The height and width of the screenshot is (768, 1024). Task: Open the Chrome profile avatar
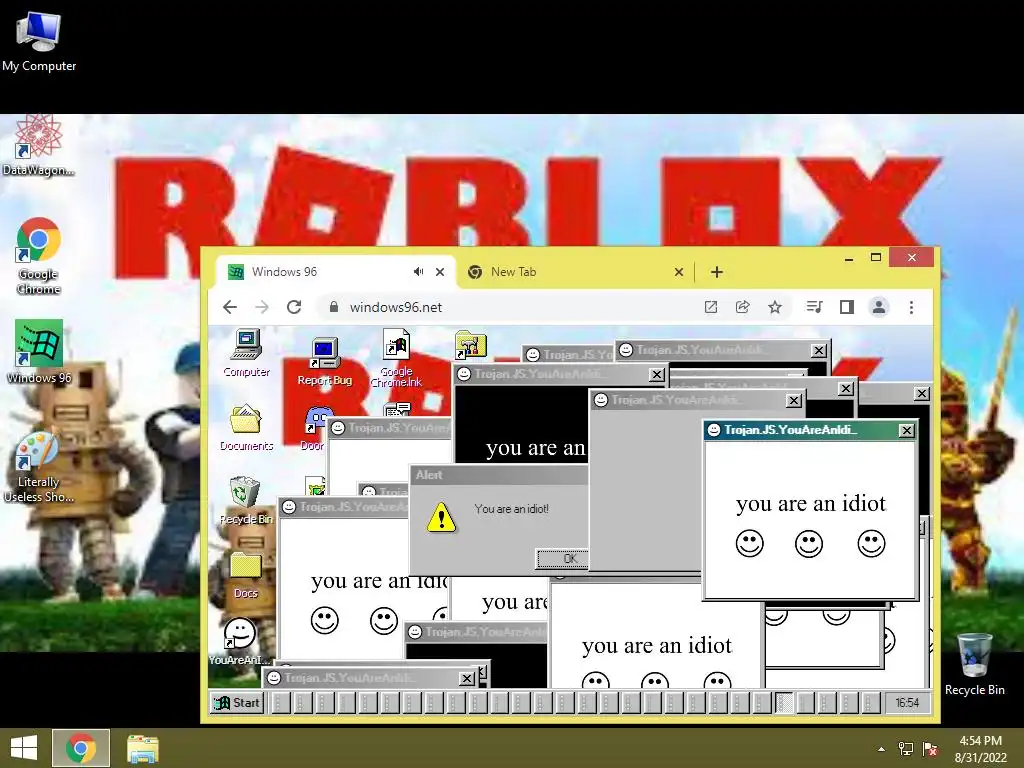[878, 307]
